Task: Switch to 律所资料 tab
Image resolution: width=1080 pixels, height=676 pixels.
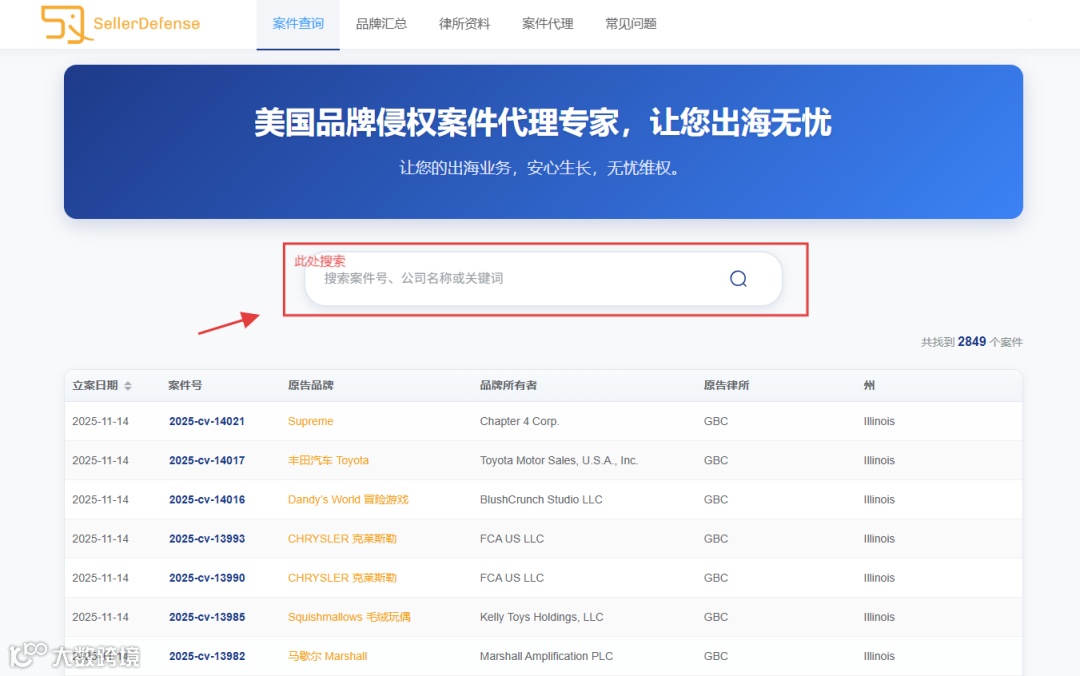Action: 464,23
